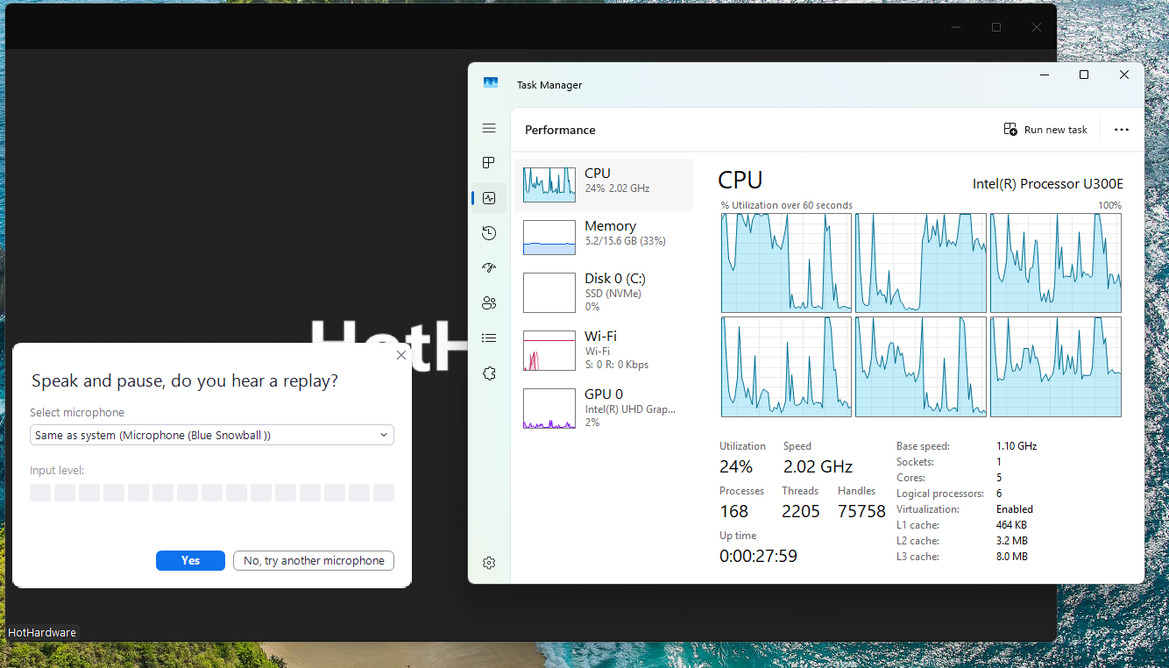Click the Intel(R) Processor U300E label

coord(1047,184)
